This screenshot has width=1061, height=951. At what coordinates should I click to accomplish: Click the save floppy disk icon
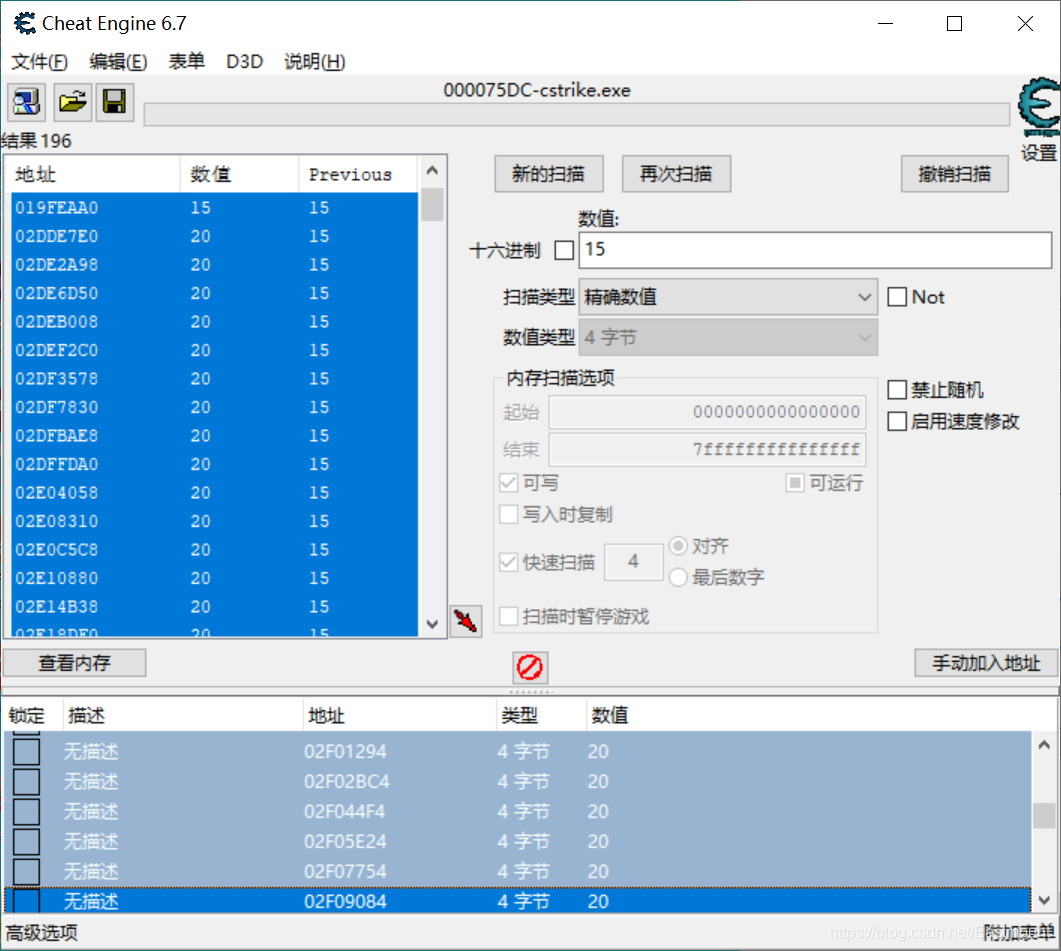click(114, 102)
